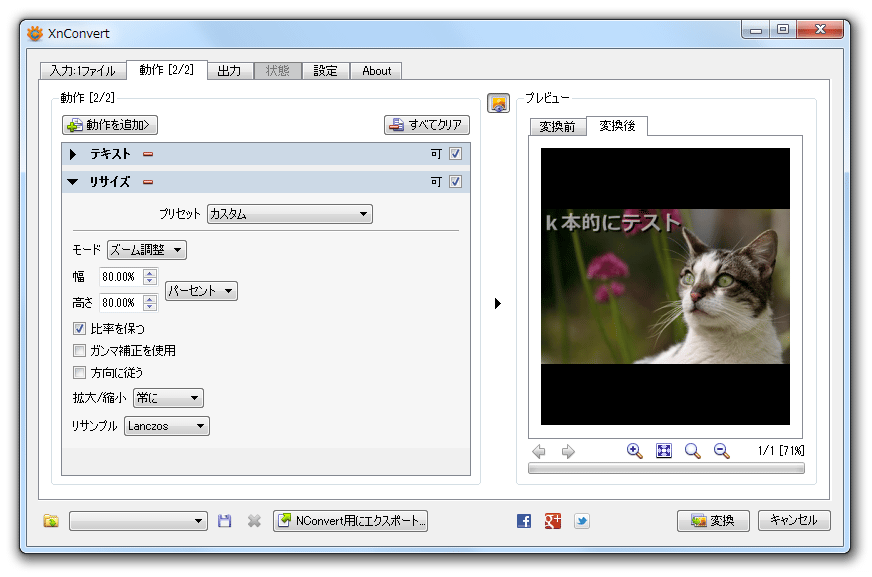Image resolution: width=872 pixels, height=577 pixels.
Task: Fit preview image to window
Action: pyautogui.click(x=664, y=451)
